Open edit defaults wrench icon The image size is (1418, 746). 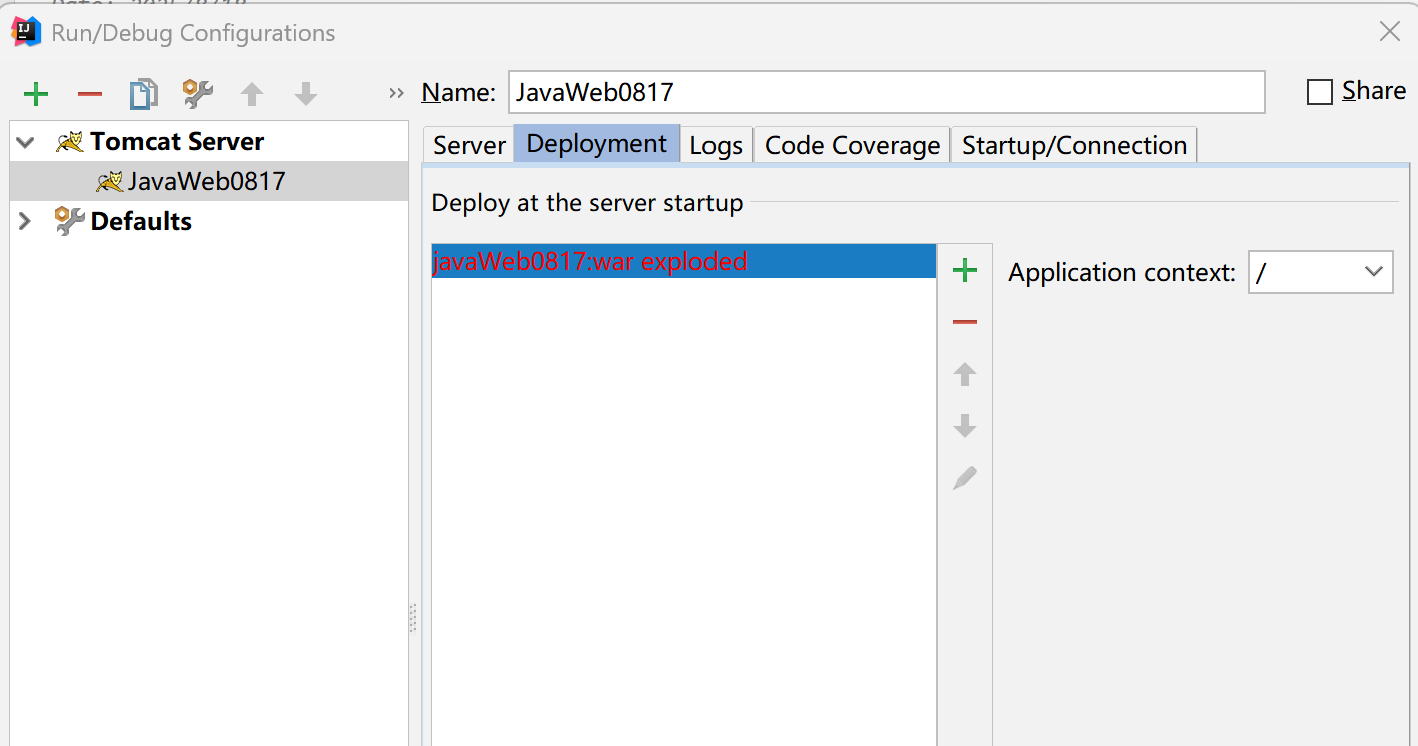pyautogui.click(x=198, y=94)
